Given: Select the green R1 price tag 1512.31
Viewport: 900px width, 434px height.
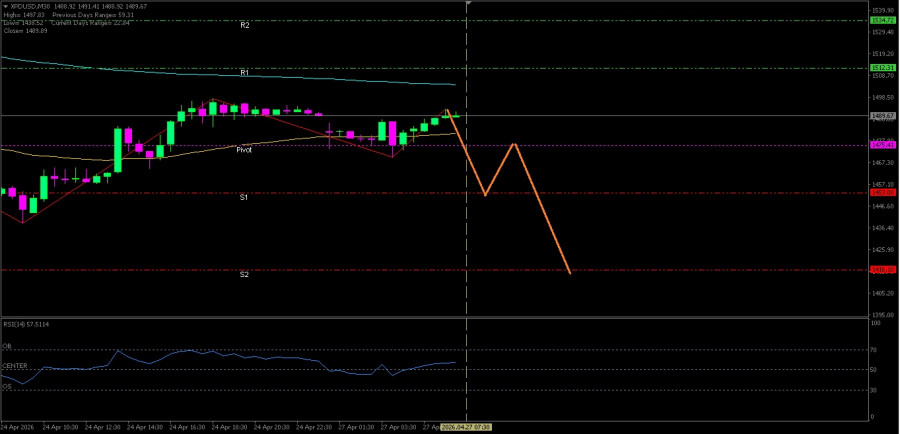Looking at the screenshot, I should [882, 68].
